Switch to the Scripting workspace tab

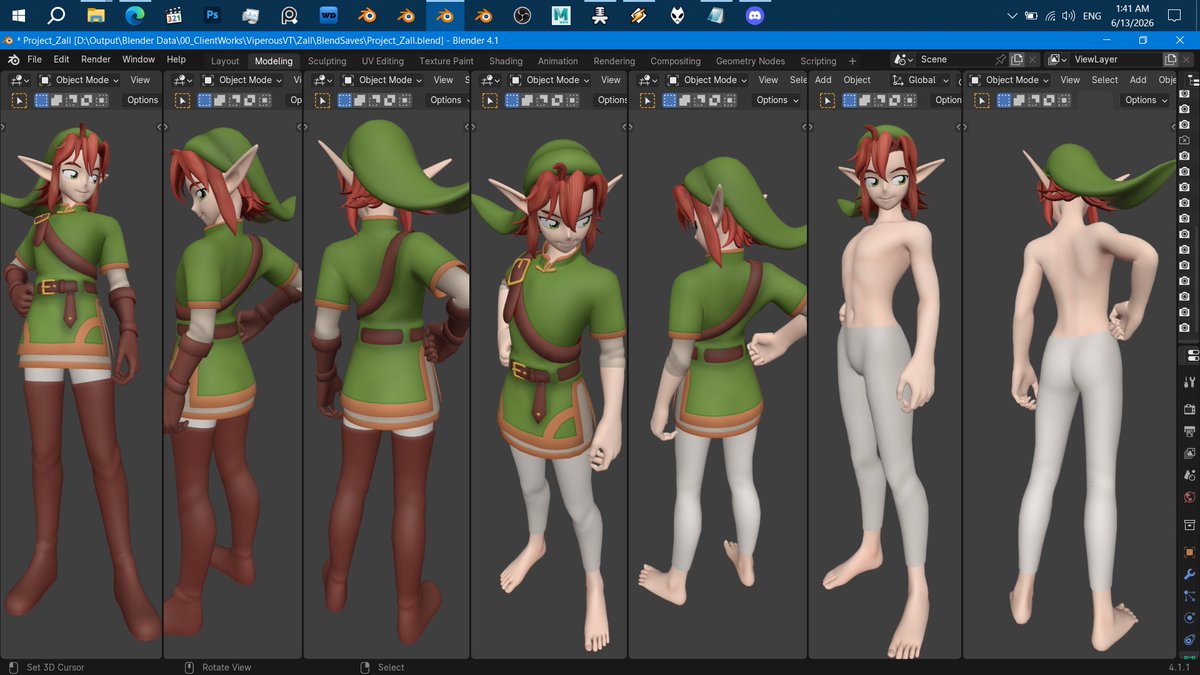[x=818, y=61]
